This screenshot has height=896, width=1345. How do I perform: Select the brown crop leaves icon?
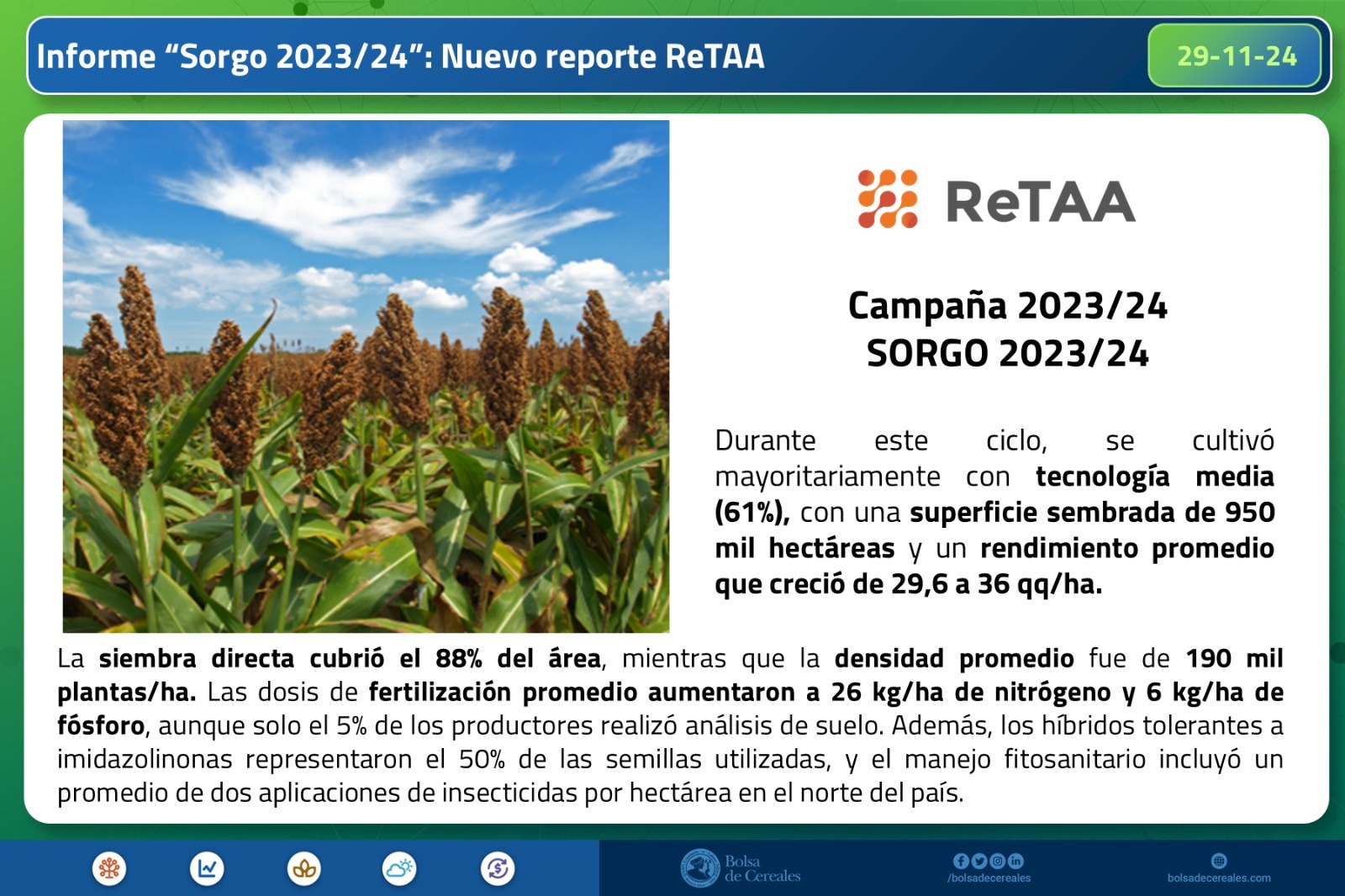tap(304, 868)
